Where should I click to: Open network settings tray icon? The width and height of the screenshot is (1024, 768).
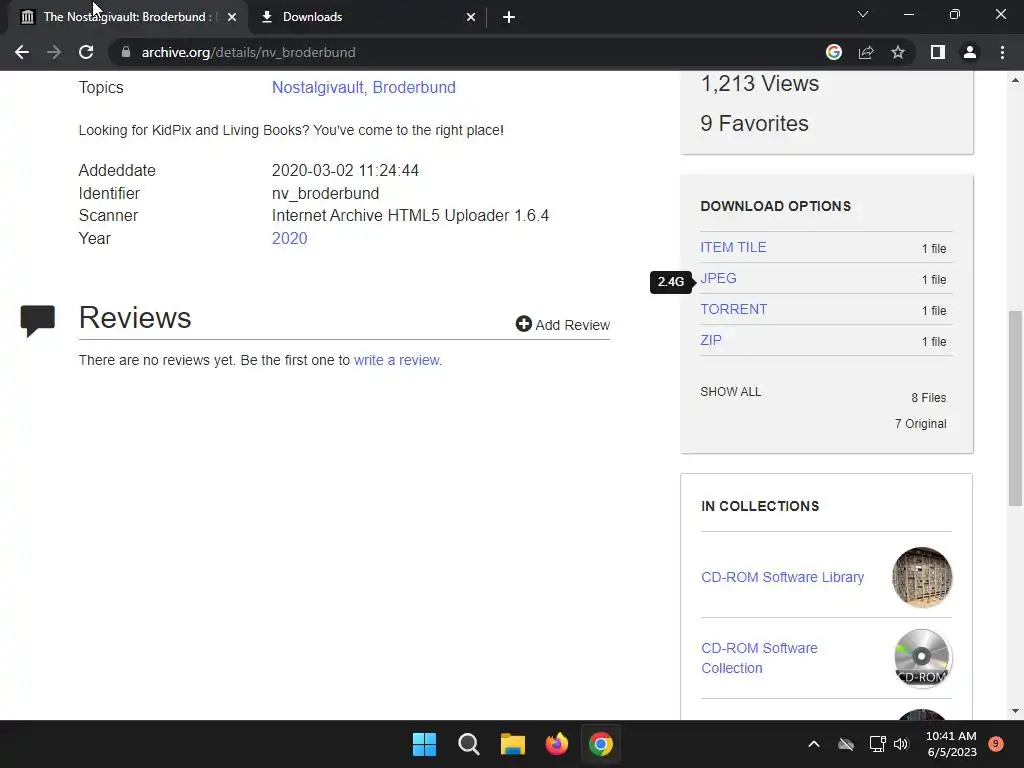click(x=877, y=744)
